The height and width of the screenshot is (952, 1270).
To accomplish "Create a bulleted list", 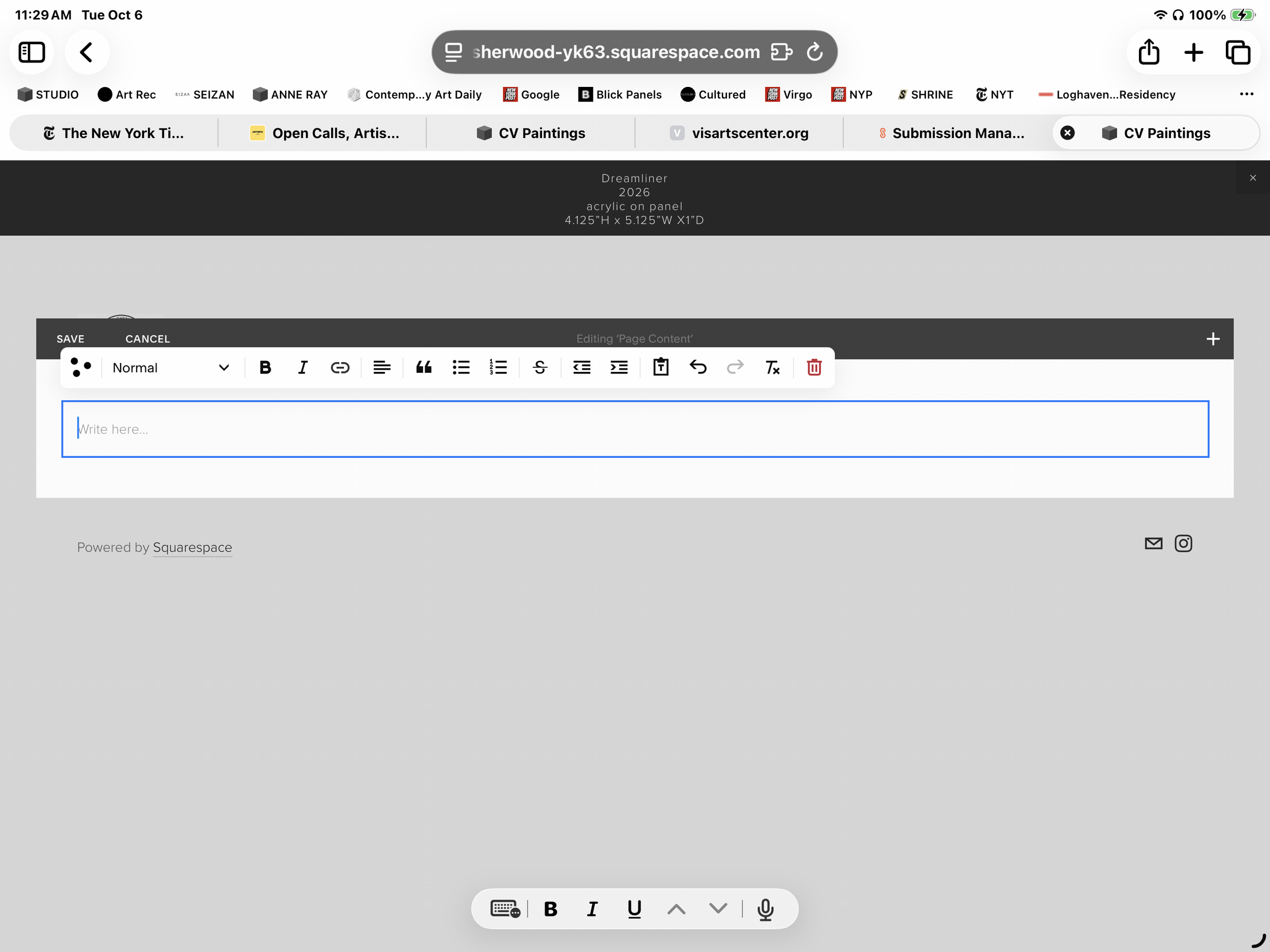I will click(461, 367).
